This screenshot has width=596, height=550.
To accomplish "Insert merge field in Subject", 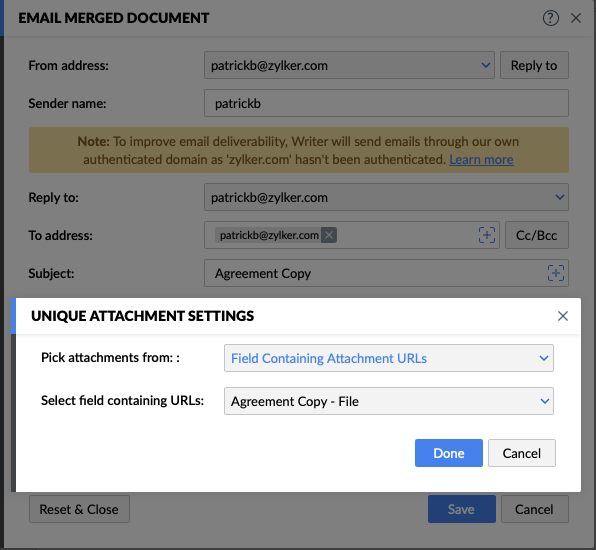I will tap(555, 273).
